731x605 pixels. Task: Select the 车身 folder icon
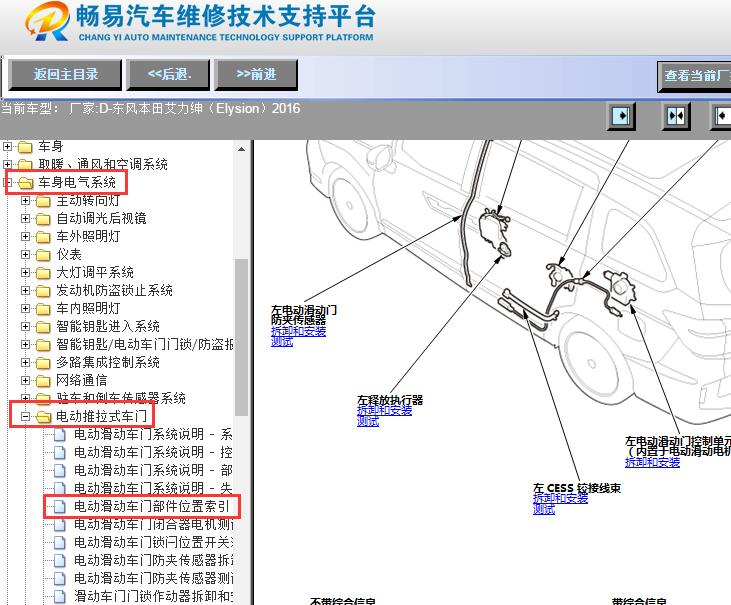point(25,147)
